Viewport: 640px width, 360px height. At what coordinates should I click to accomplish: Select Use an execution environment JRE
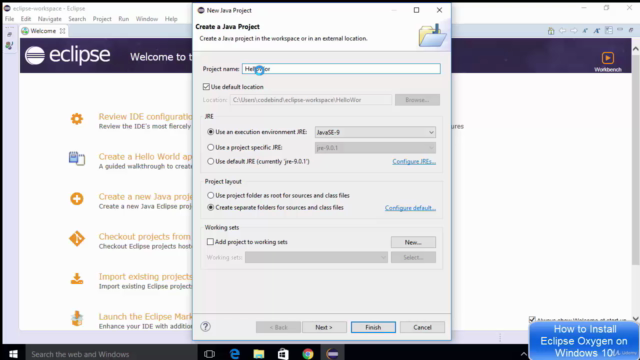pyautogui.click(x=211, y=132)
